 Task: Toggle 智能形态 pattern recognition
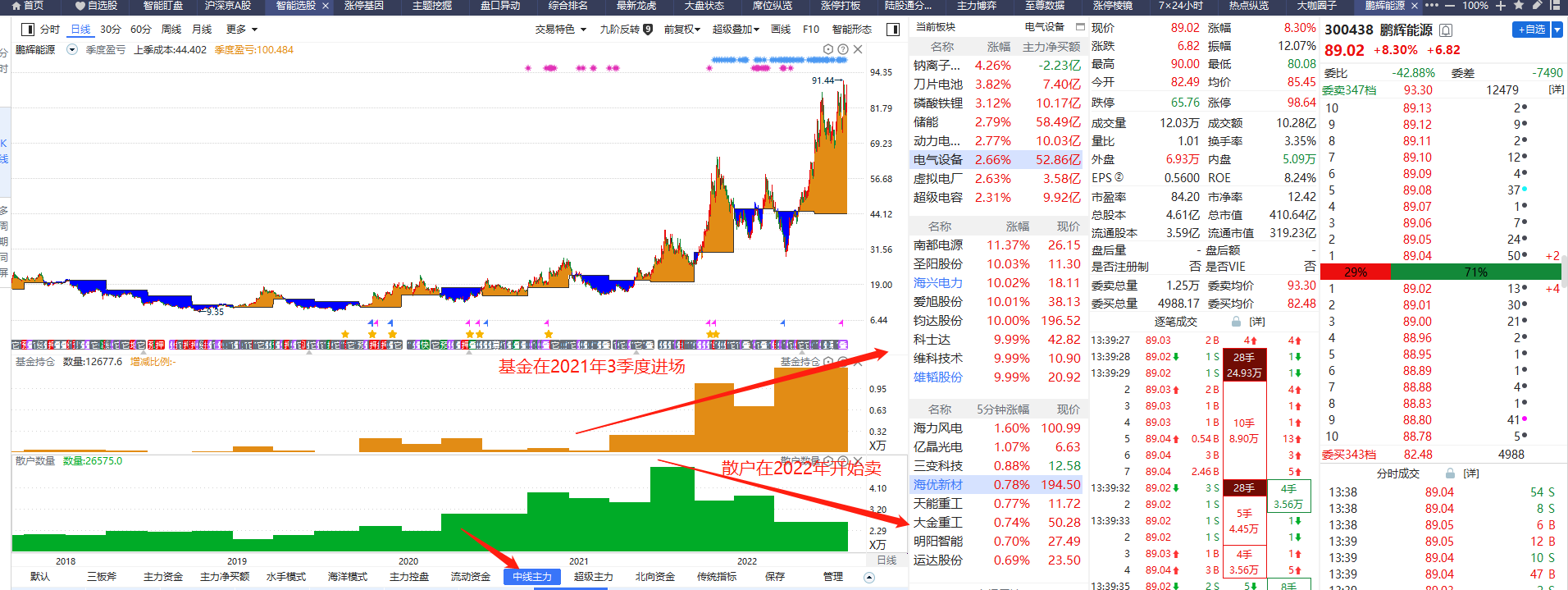point(852,30)
